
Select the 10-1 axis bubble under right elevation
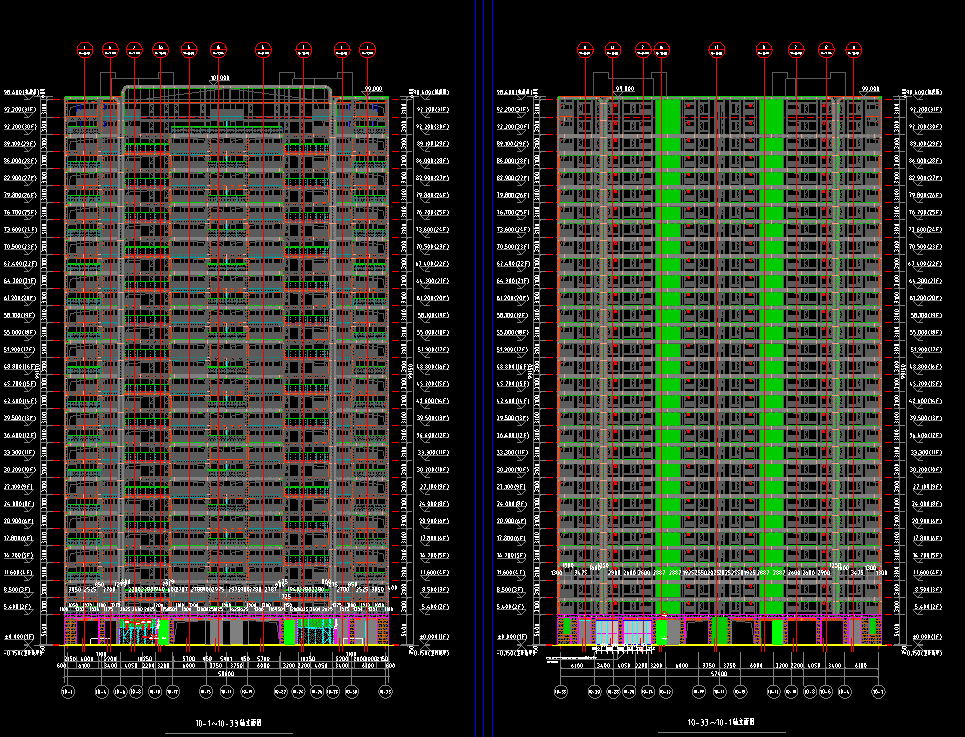[x=878, y=692]
